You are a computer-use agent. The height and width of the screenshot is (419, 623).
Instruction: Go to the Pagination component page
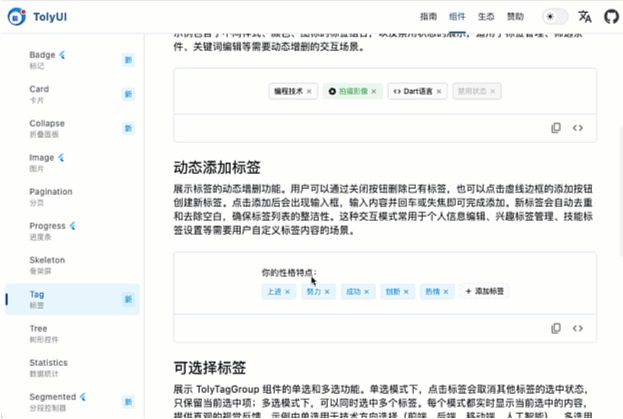point(72,197)
